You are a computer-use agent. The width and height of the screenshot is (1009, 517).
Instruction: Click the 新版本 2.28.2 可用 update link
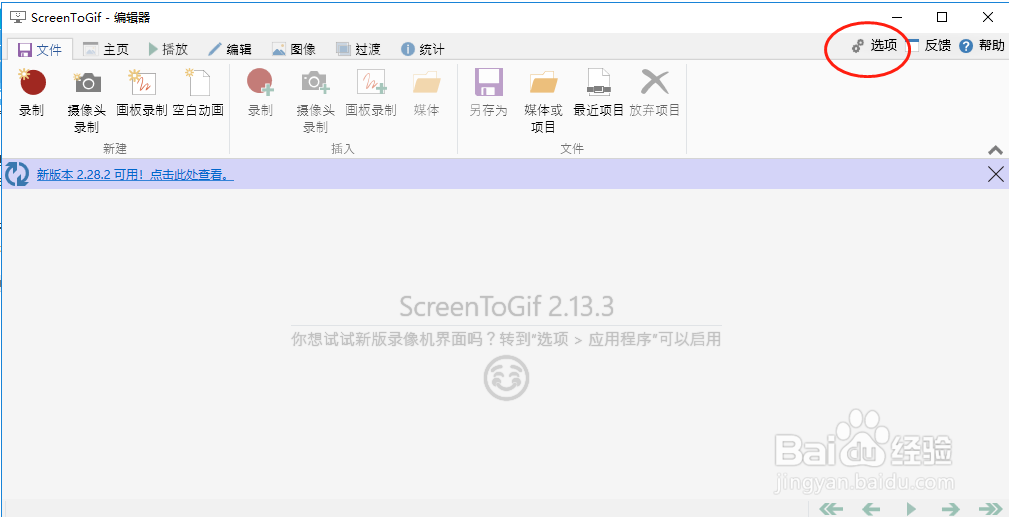pyautogui.click(x=135, y=174)
